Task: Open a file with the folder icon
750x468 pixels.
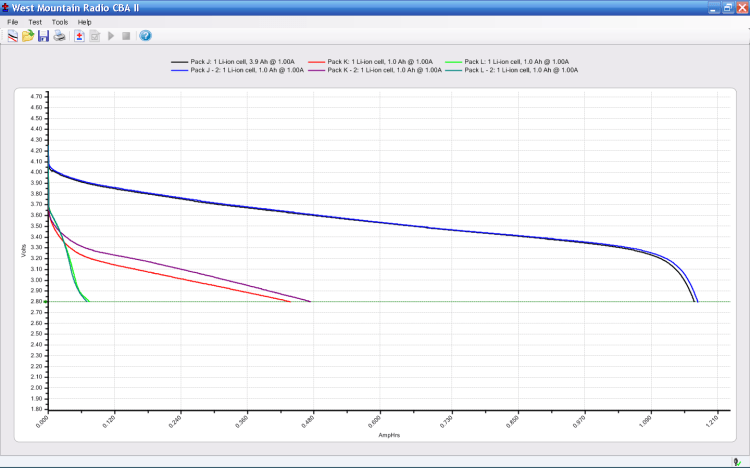Action: 28,36
